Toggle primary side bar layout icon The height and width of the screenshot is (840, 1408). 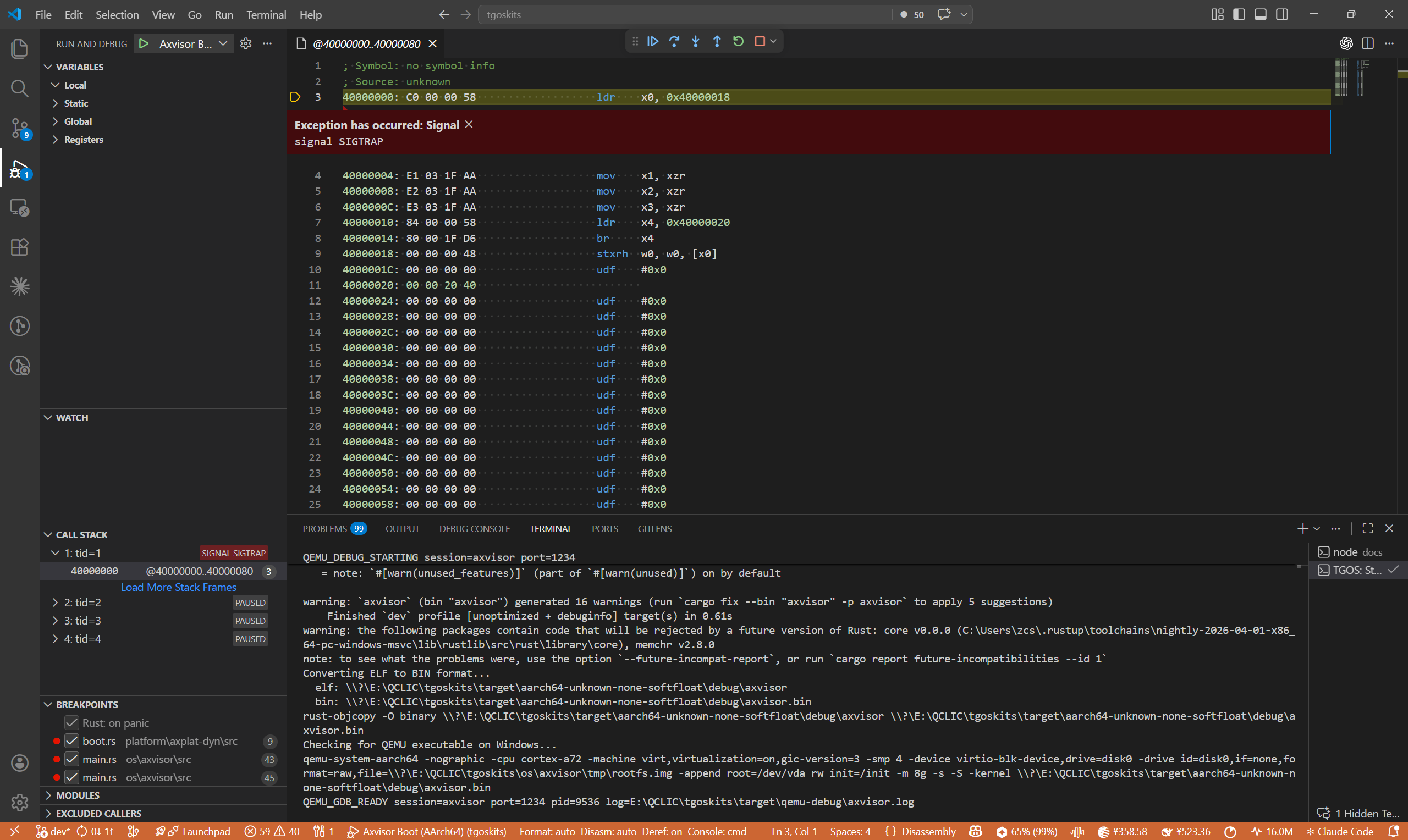pyautogui.click(x=1239, y=15)
